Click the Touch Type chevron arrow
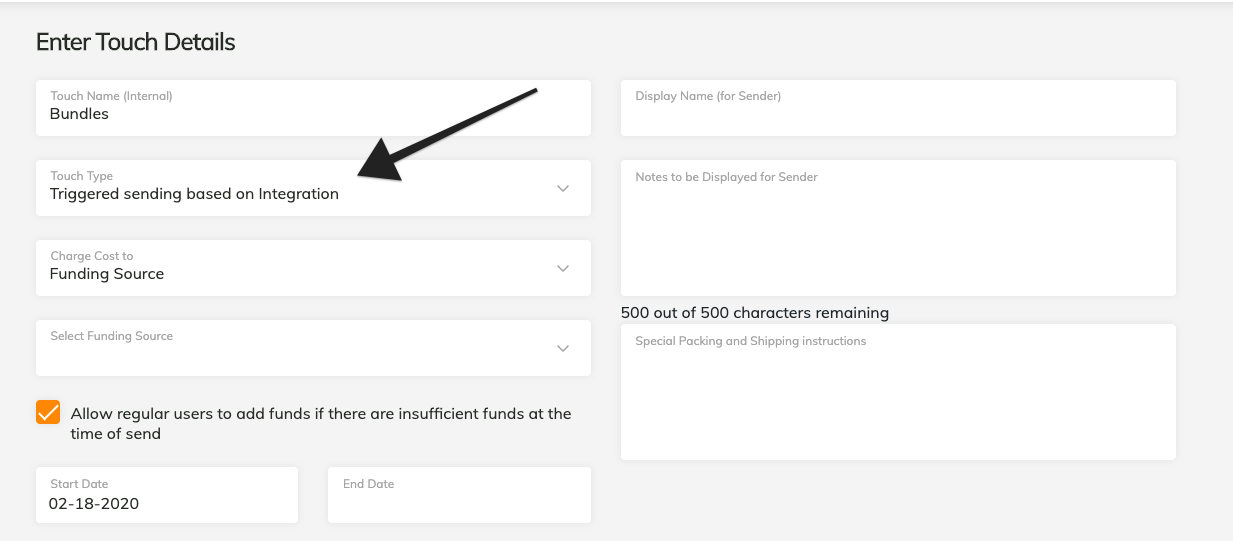Screen dimensions: 1233x541 (563, 188)
